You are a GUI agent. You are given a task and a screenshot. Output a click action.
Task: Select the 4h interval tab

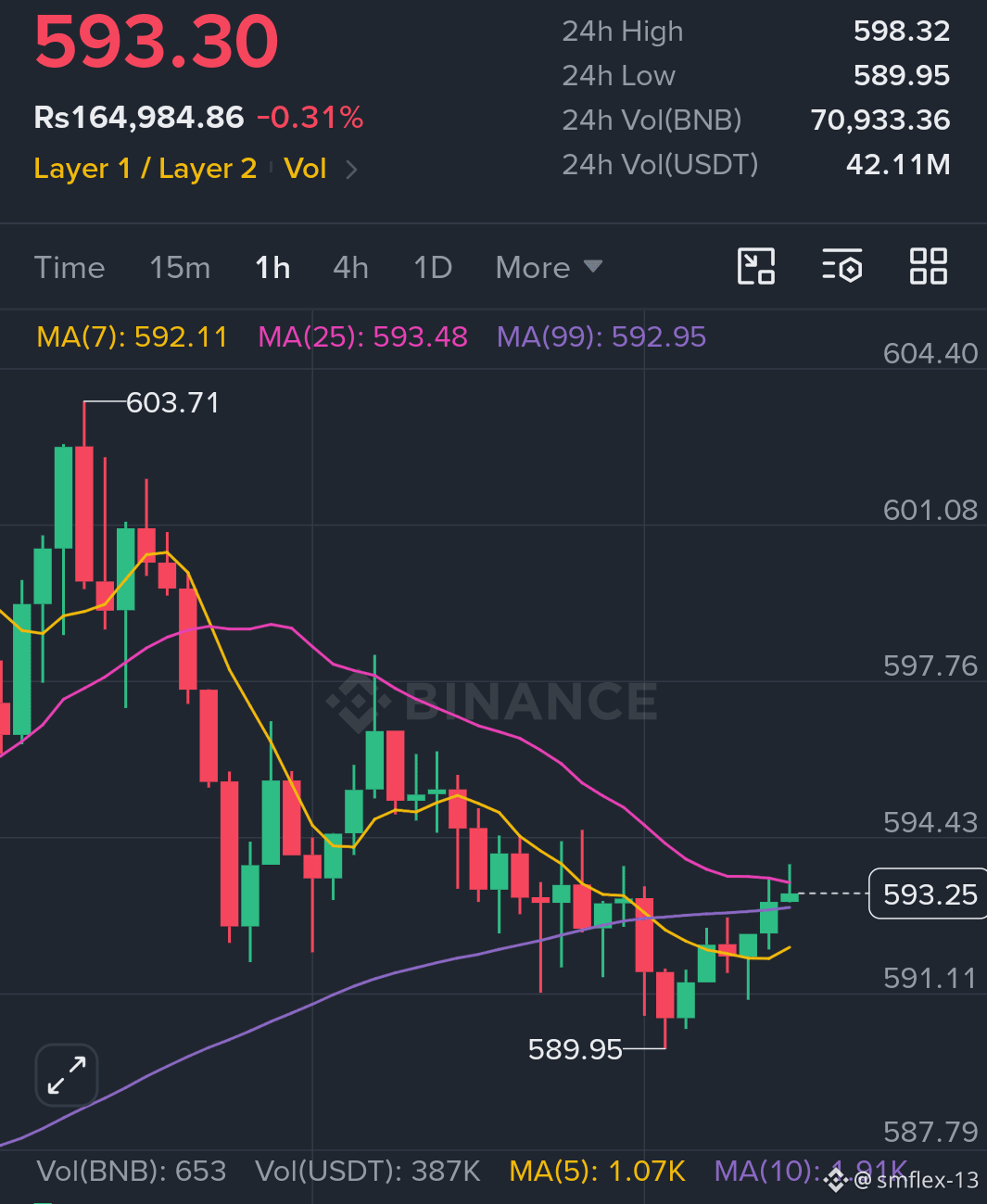351,268
